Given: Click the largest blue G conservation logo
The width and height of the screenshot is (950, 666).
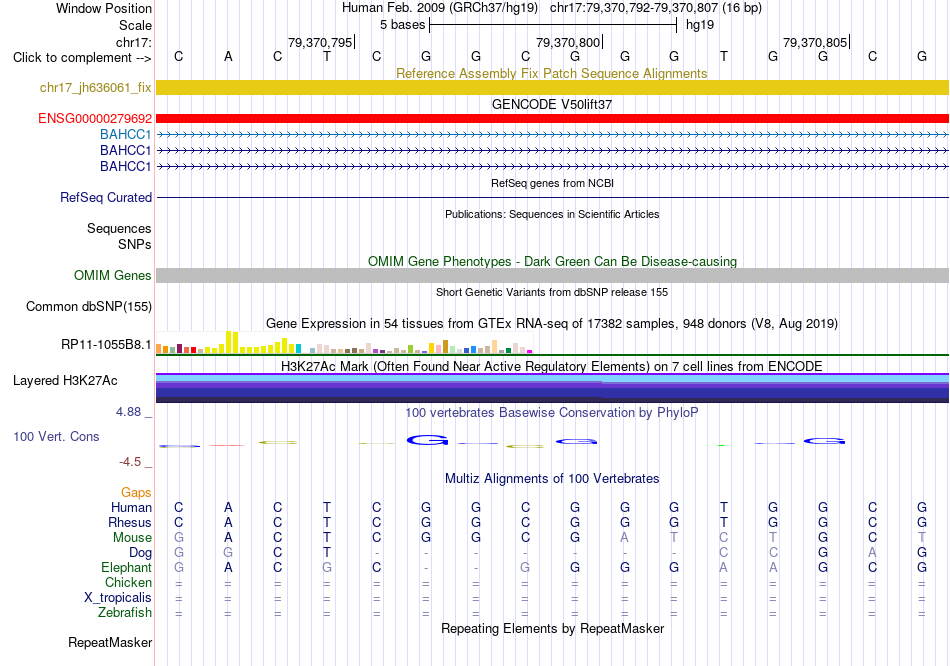Looking at the screenshot, I should click(x=427, y=441).
